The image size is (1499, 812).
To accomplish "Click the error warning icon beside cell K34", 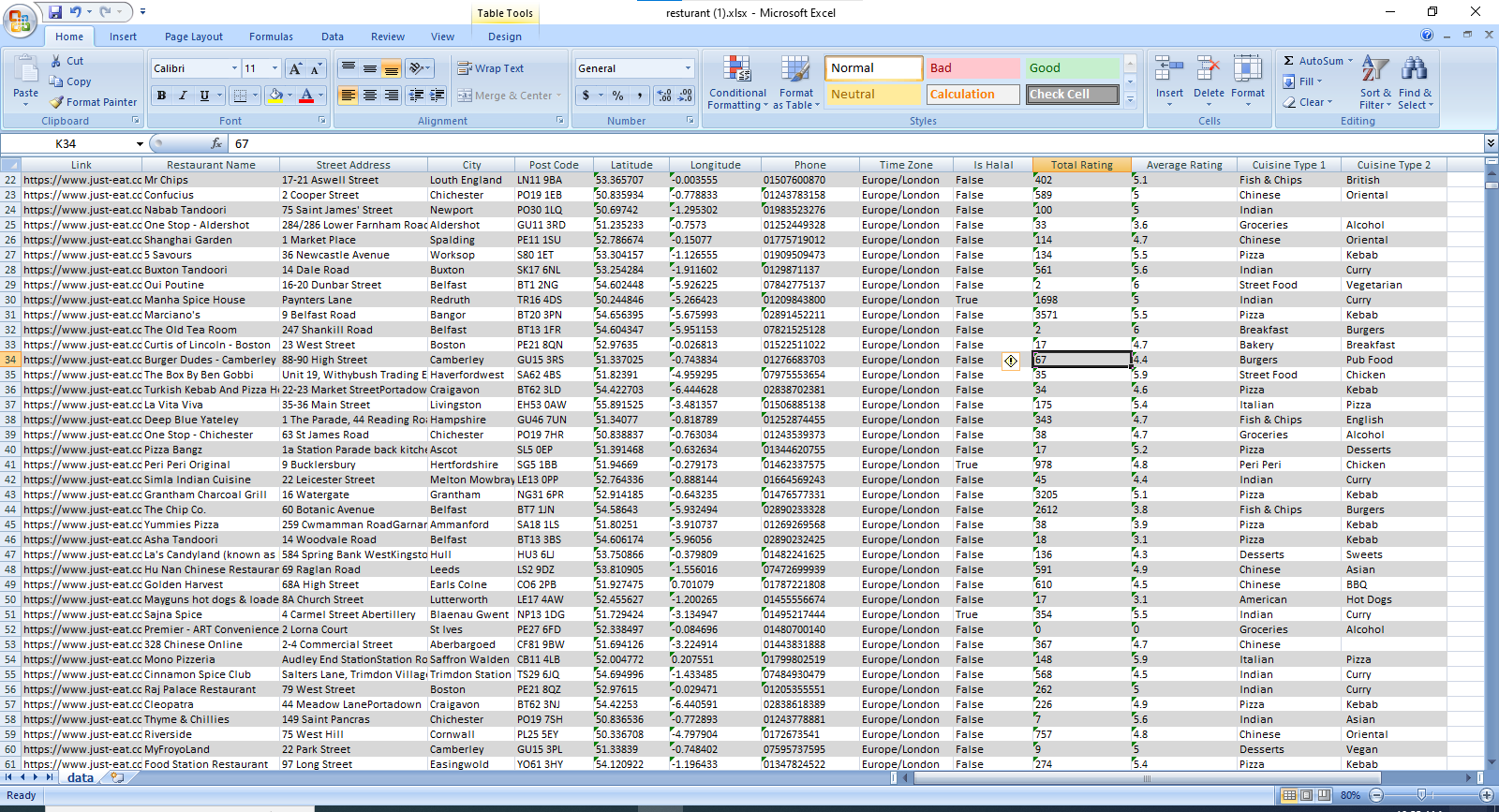I will 1011,361.
